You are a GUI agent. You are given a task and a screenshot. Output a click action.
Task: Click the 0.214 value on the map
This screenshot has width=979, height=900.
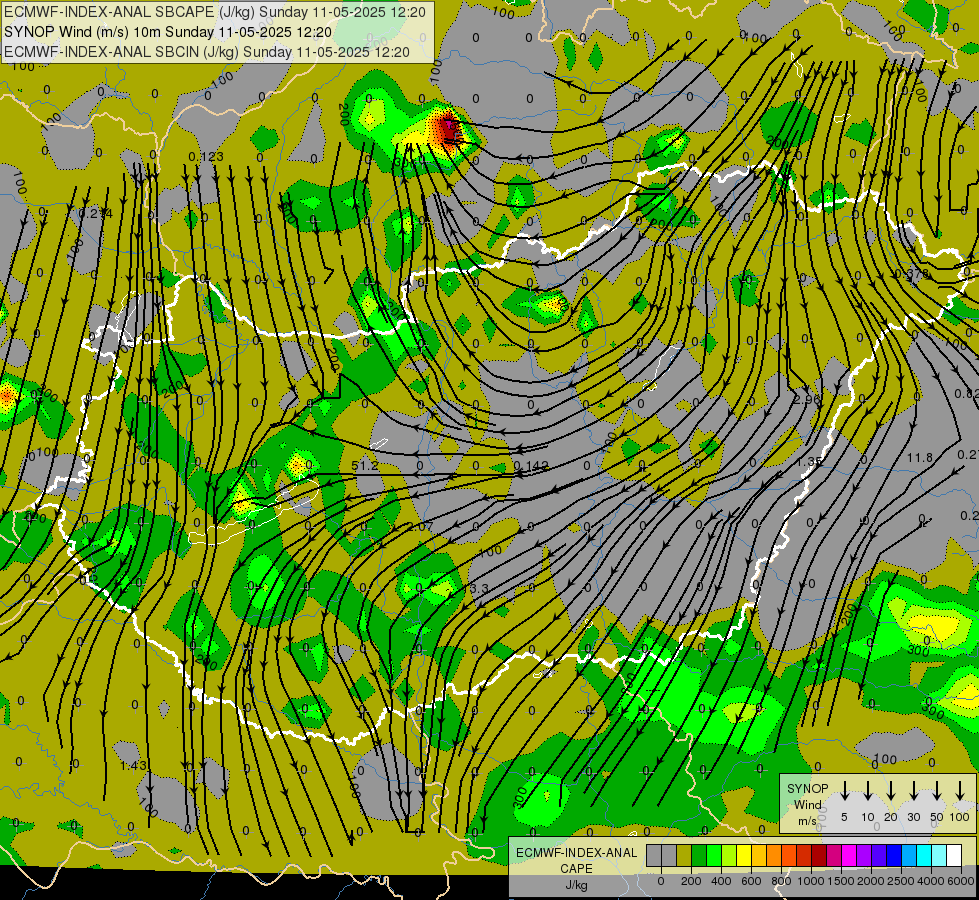pos(96,214)
